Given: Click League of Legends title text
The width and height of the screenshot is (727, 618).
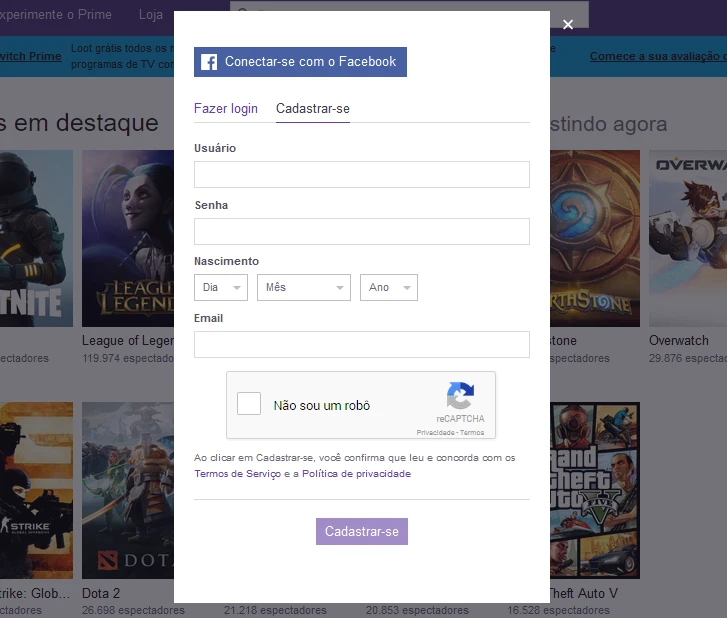Looking at the screenshot, I should tap(128, 340).
